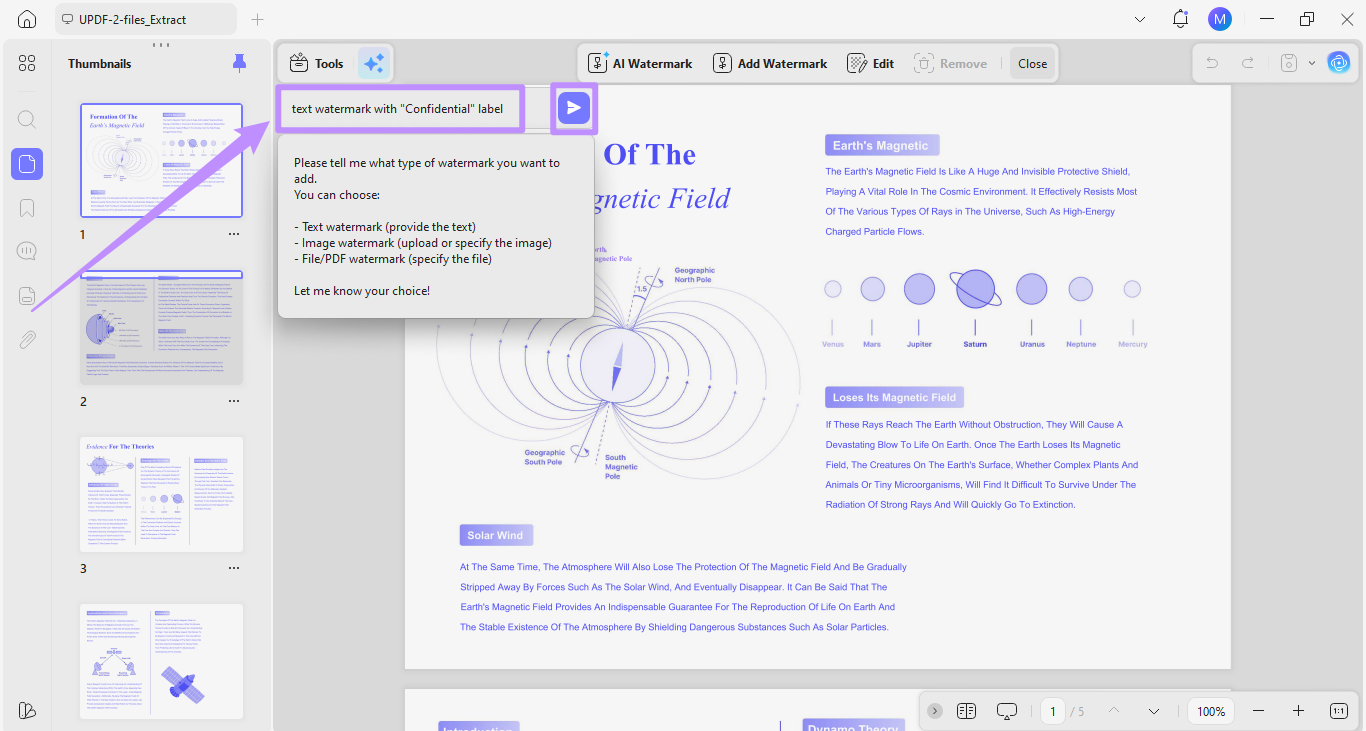Zoom out with minus button

1258,711
